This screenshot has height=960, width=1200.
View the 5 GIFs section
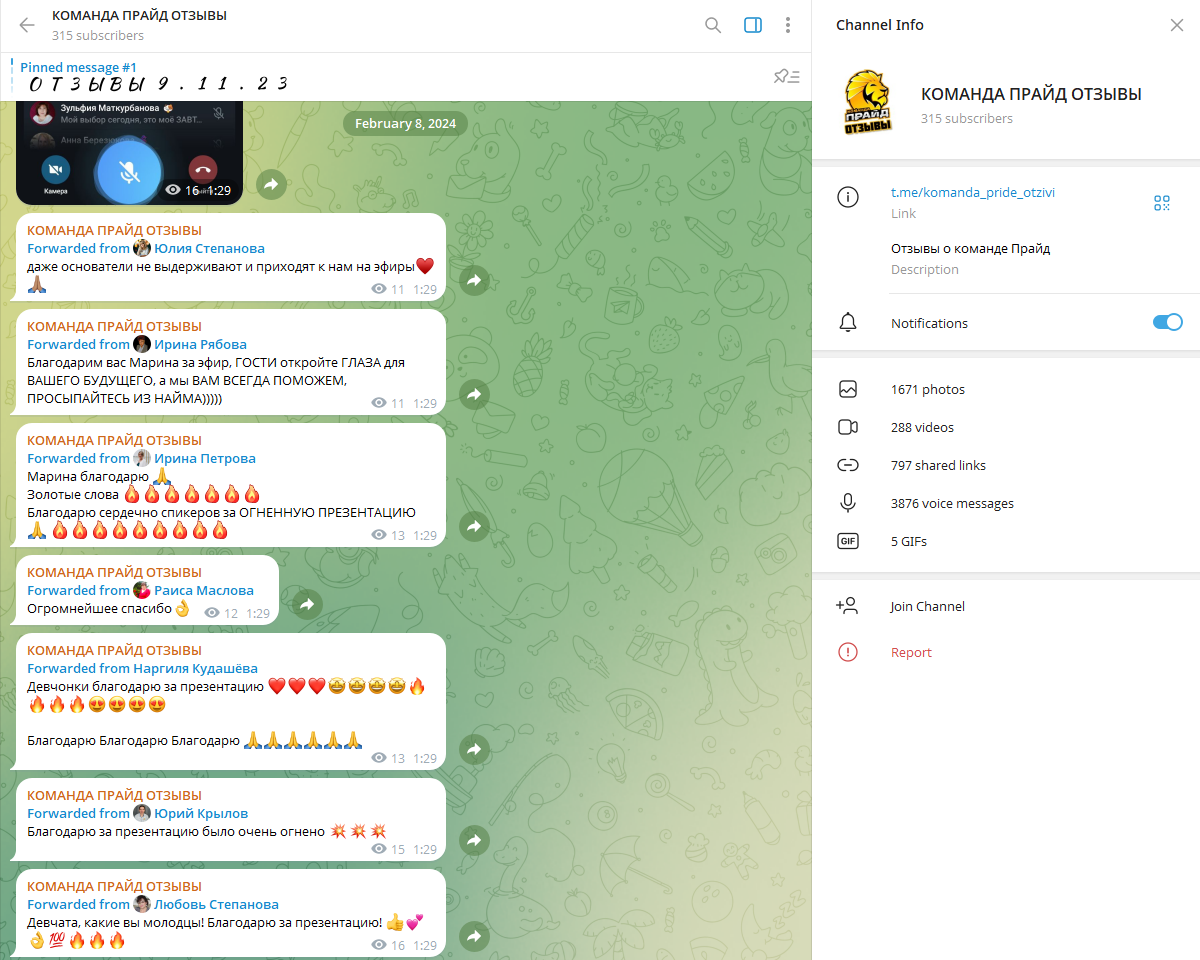(908, 541)
